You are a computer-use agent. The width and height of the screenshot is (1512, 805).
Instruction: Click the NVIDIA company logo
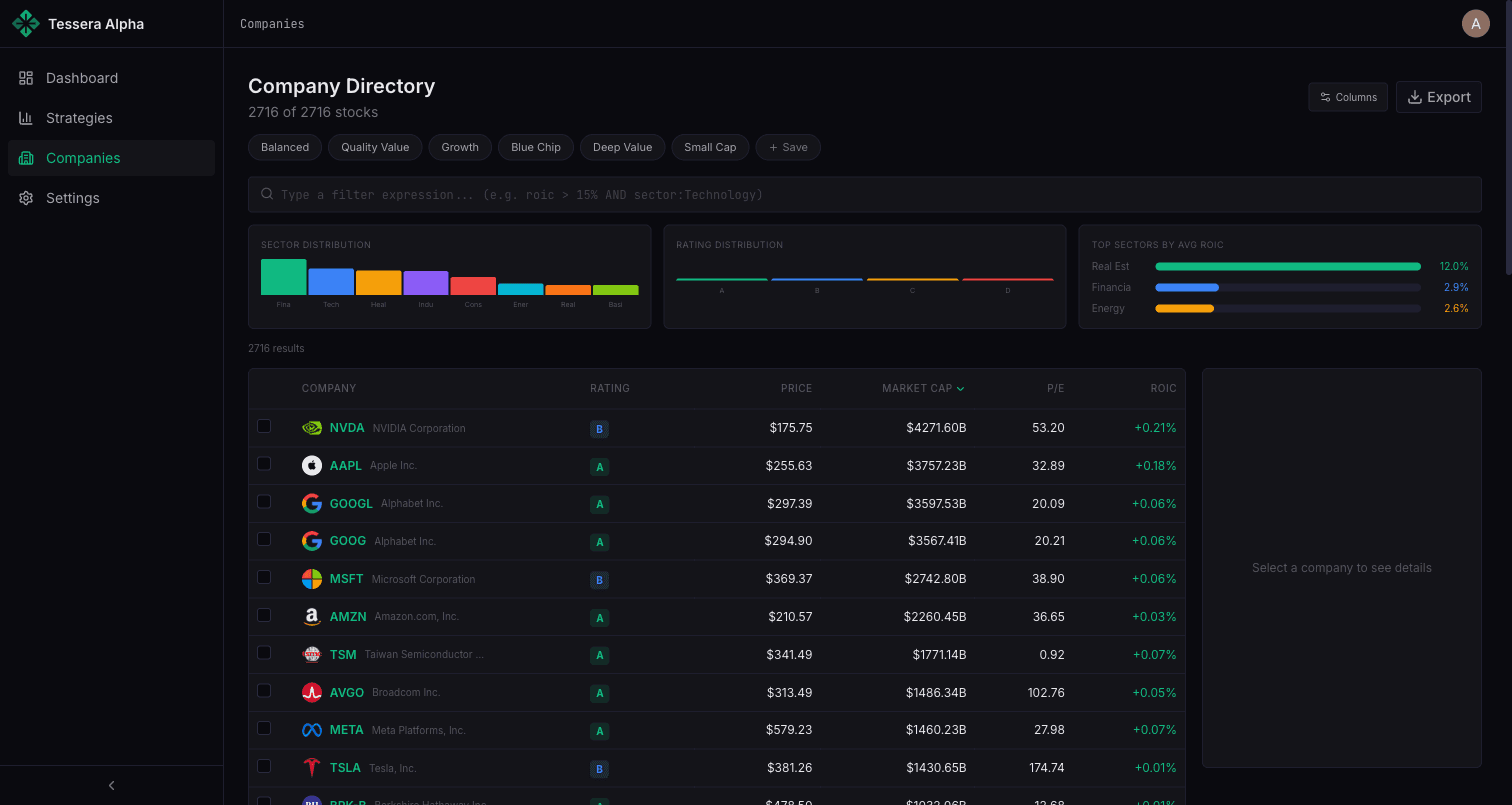(311, 427)
